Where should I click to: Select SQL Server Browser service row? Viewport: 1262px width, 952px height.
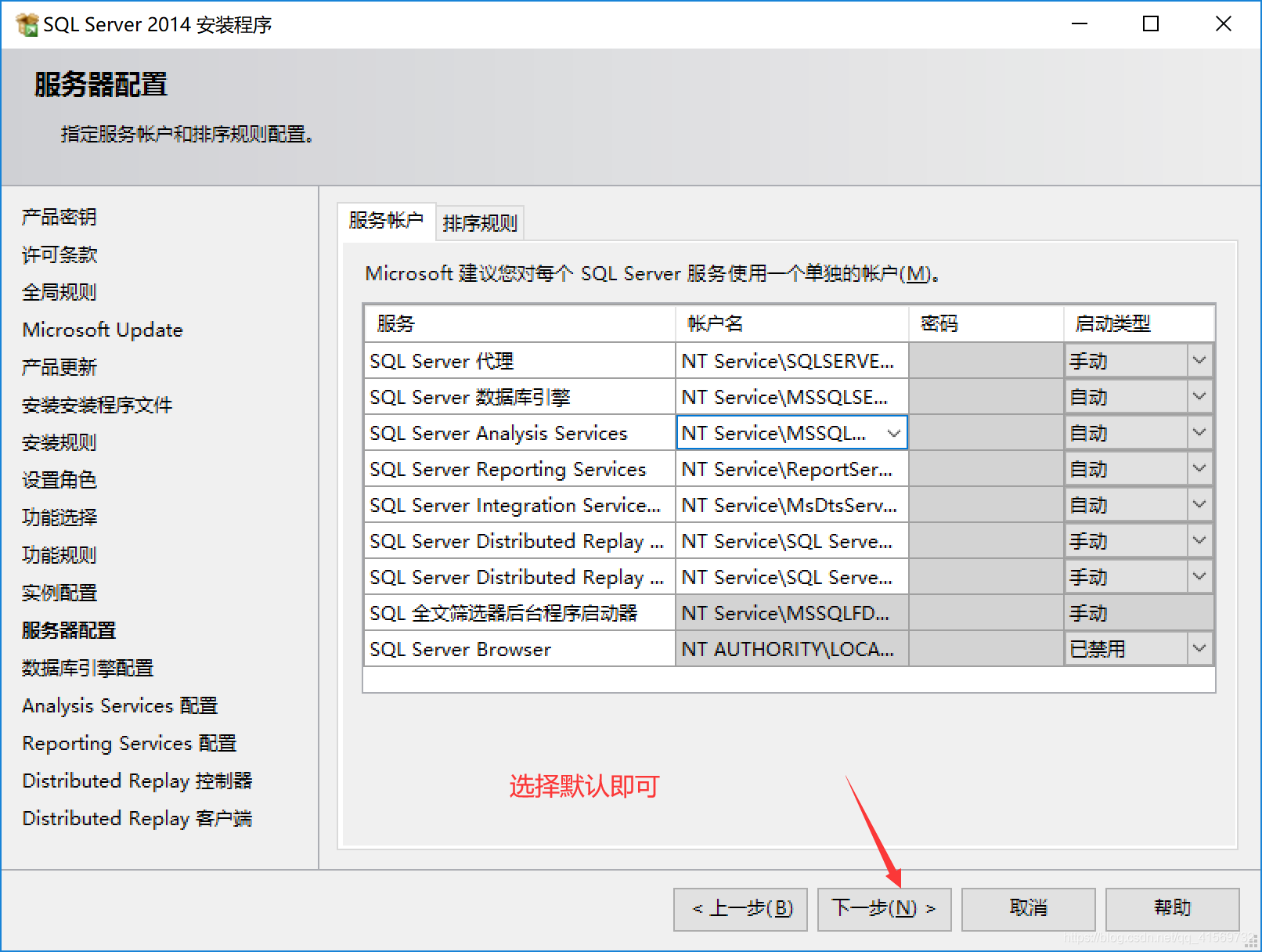520,649
